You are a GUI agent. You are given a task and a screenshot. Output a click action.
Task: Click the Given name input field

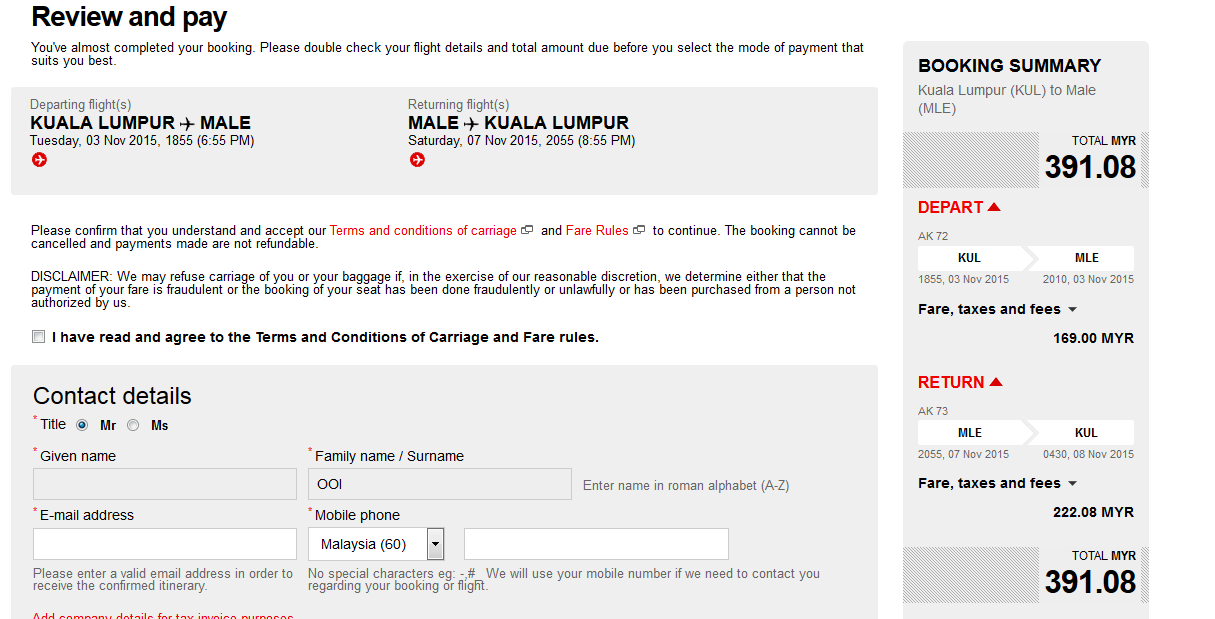click(165, 484)
